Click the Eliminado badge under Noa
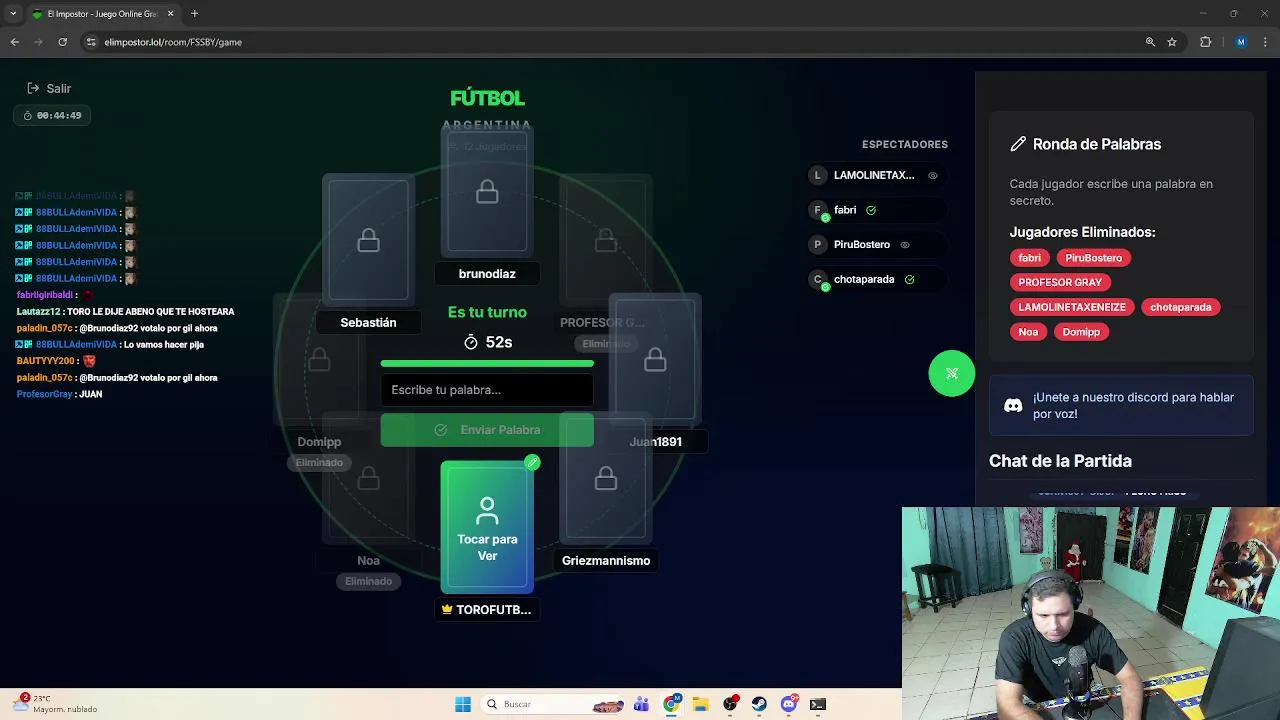 tap(368, 581)
